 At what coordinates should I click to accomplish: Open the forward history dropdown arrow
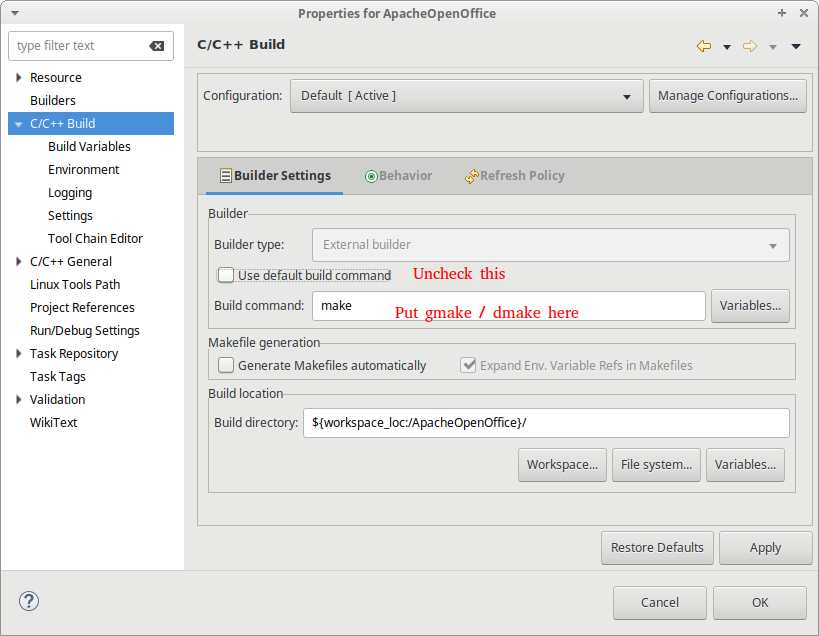(x=773, y=47)
